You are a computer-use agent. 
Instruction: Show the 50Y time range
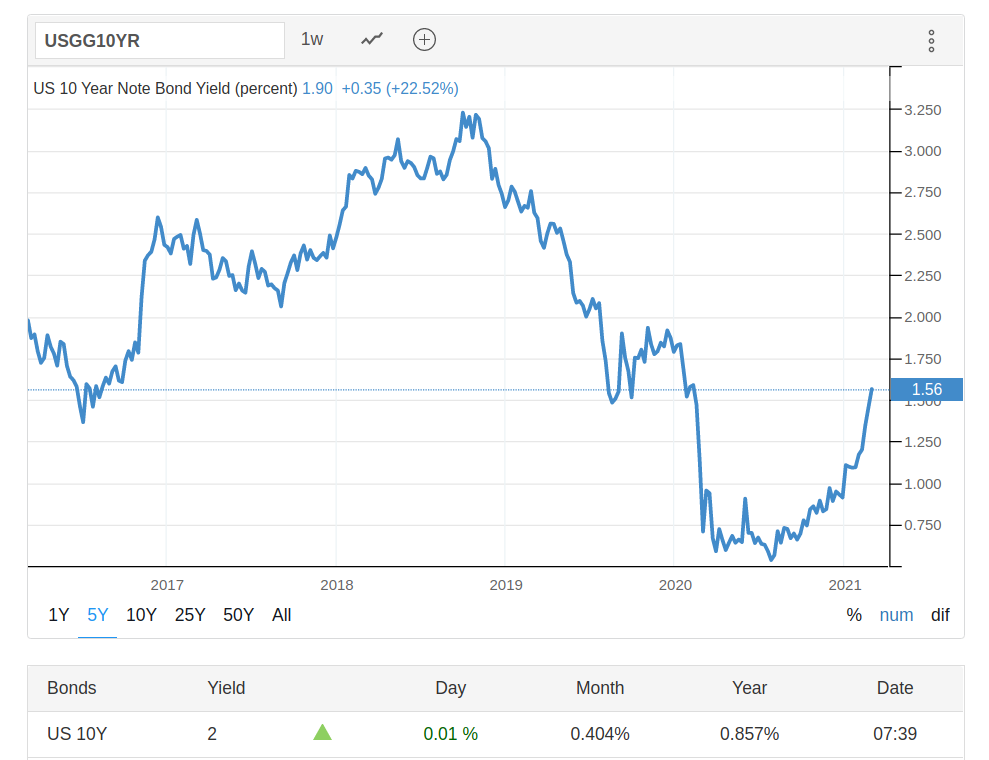(238, 615)
